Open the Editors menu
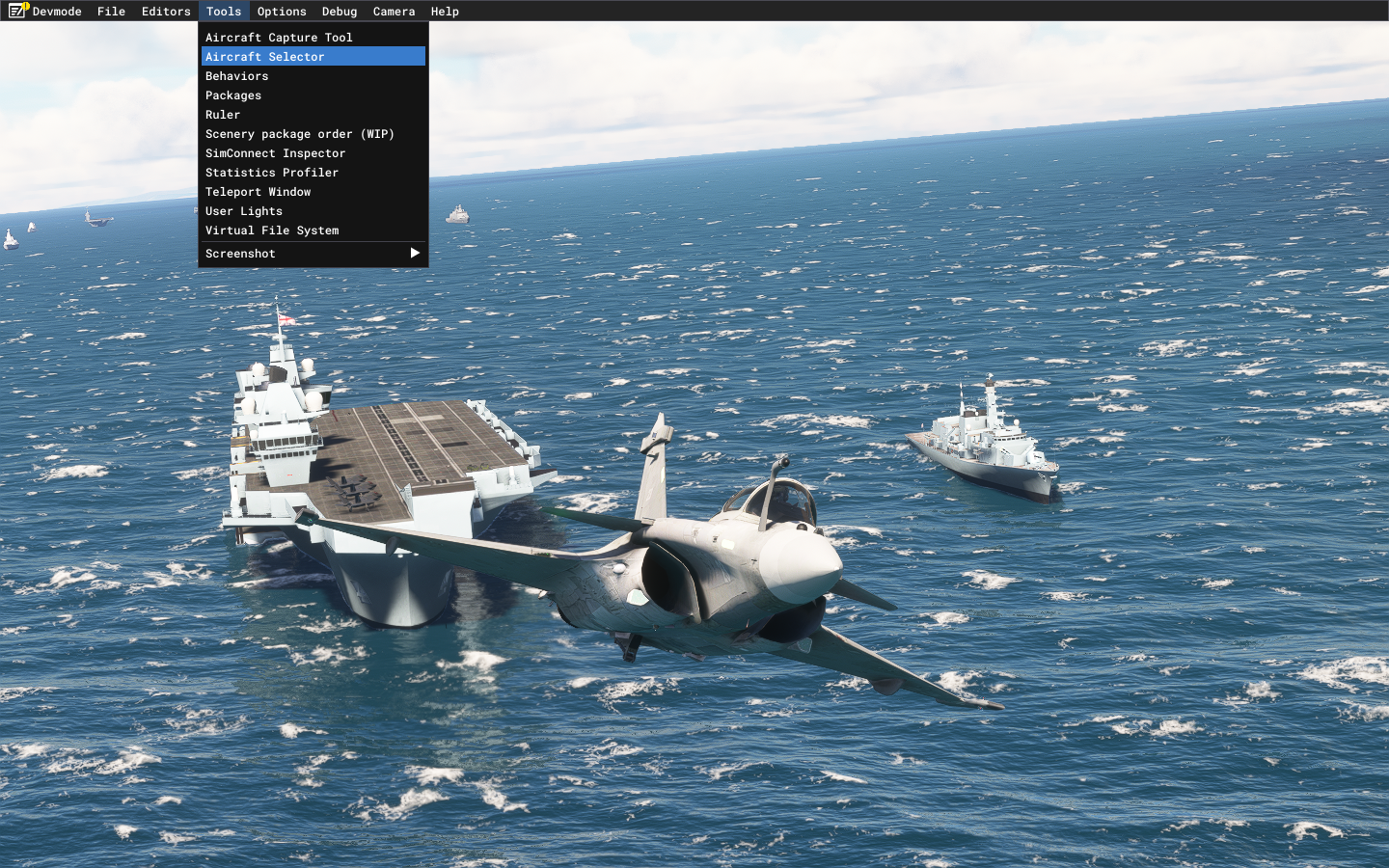The image size is (1389, 868). click(166, 12)
